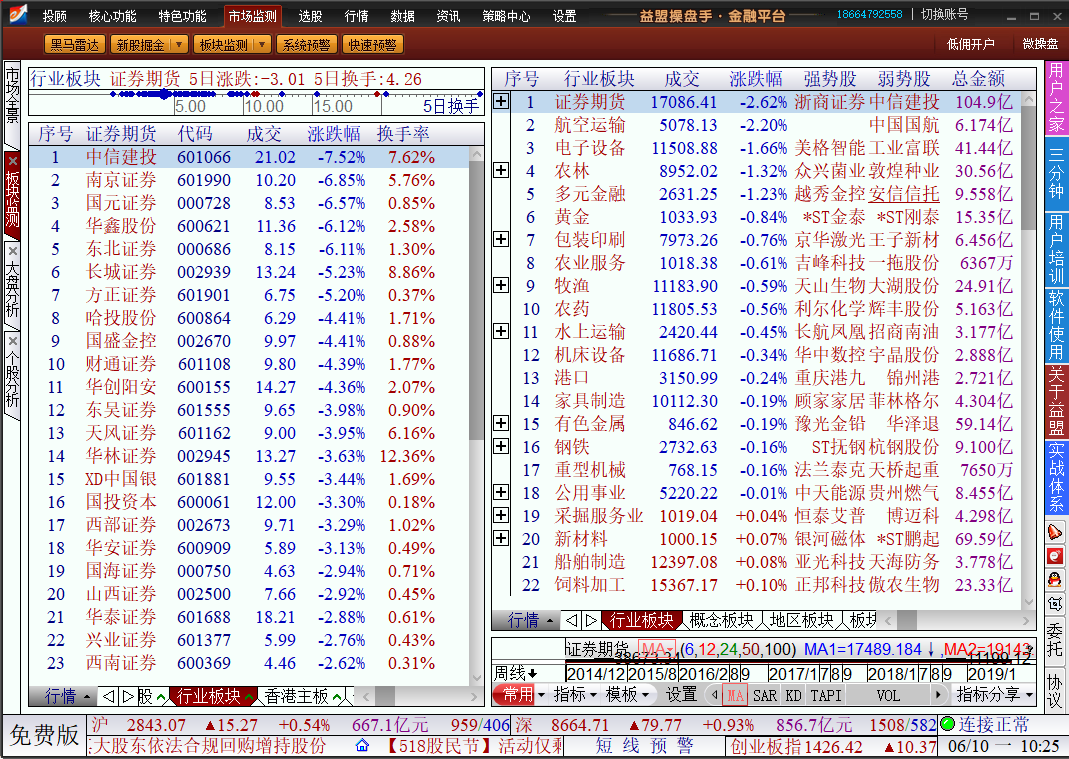
Task: Expand the 新材料 sector row
Action: [501, 538]
